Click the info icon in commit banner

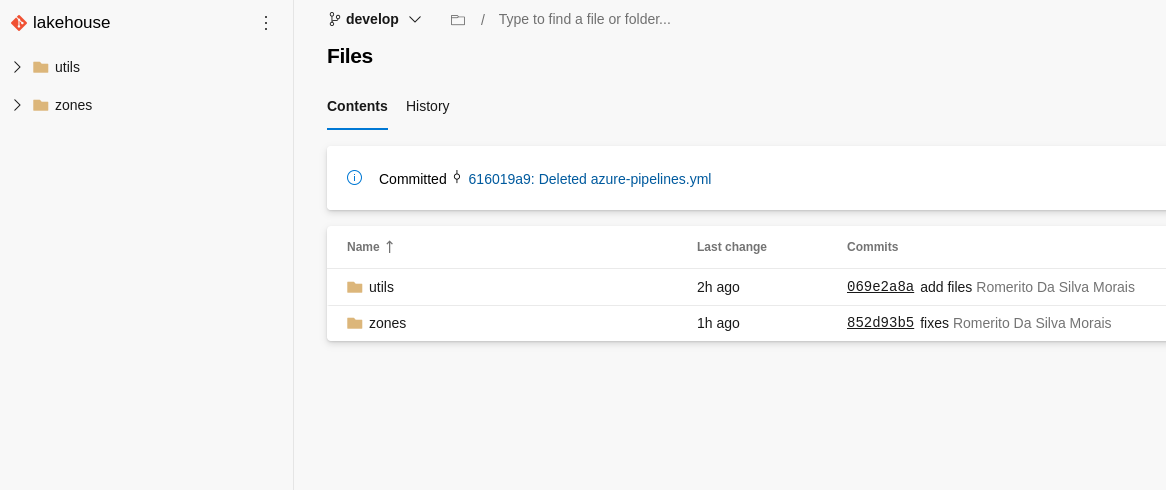pos(354,178)
